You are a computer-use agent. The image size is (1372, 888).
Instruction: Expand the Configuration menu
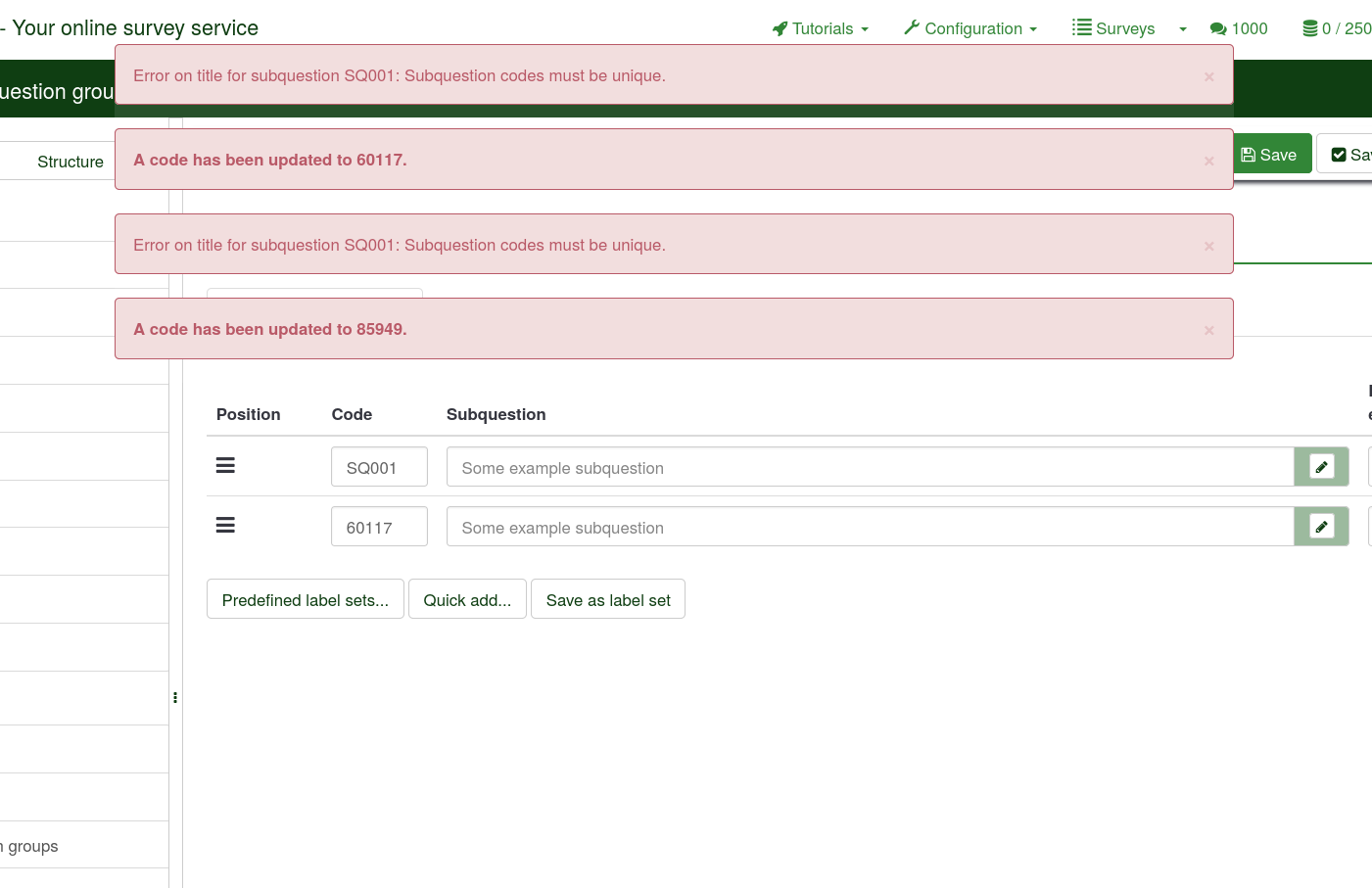coord(970,28)
